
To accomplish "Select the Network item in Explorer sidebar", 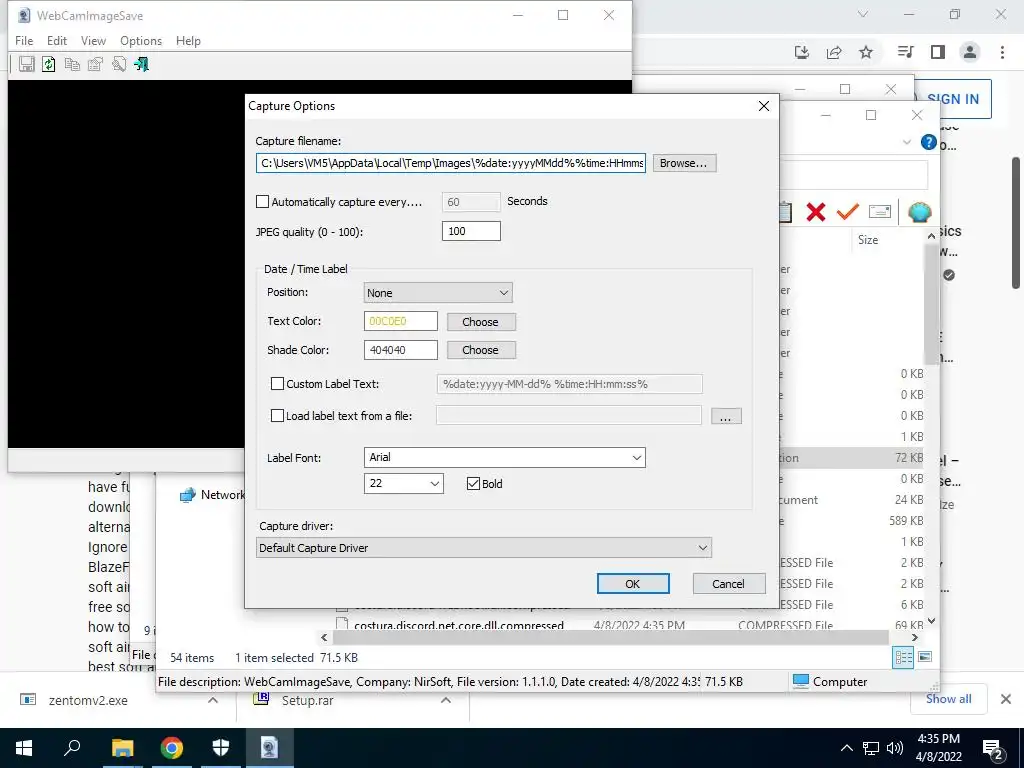I will point(212,495).
